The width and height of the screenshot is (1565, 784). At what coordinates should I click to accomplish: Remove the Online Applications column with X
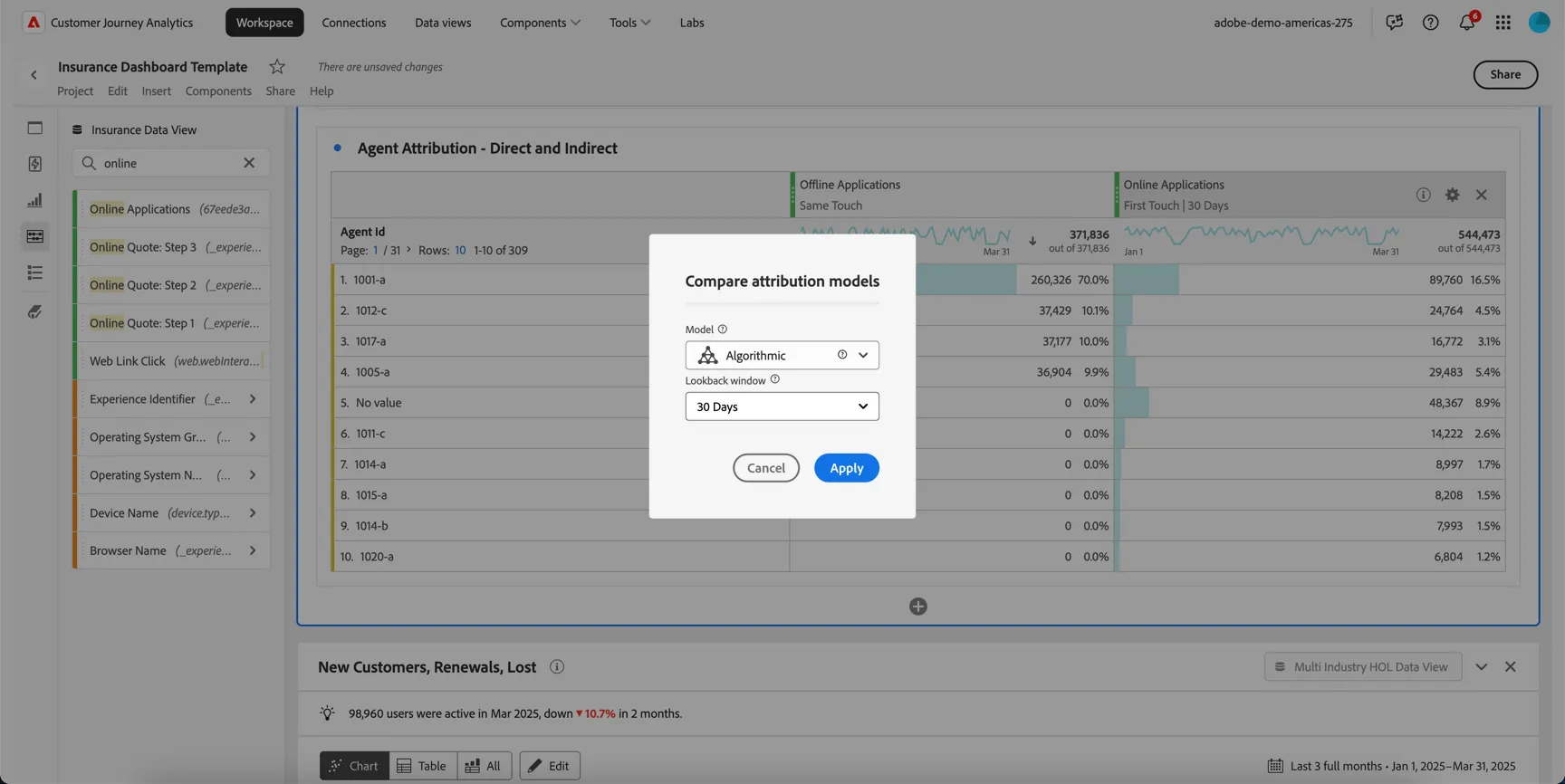click(1482, 195)
